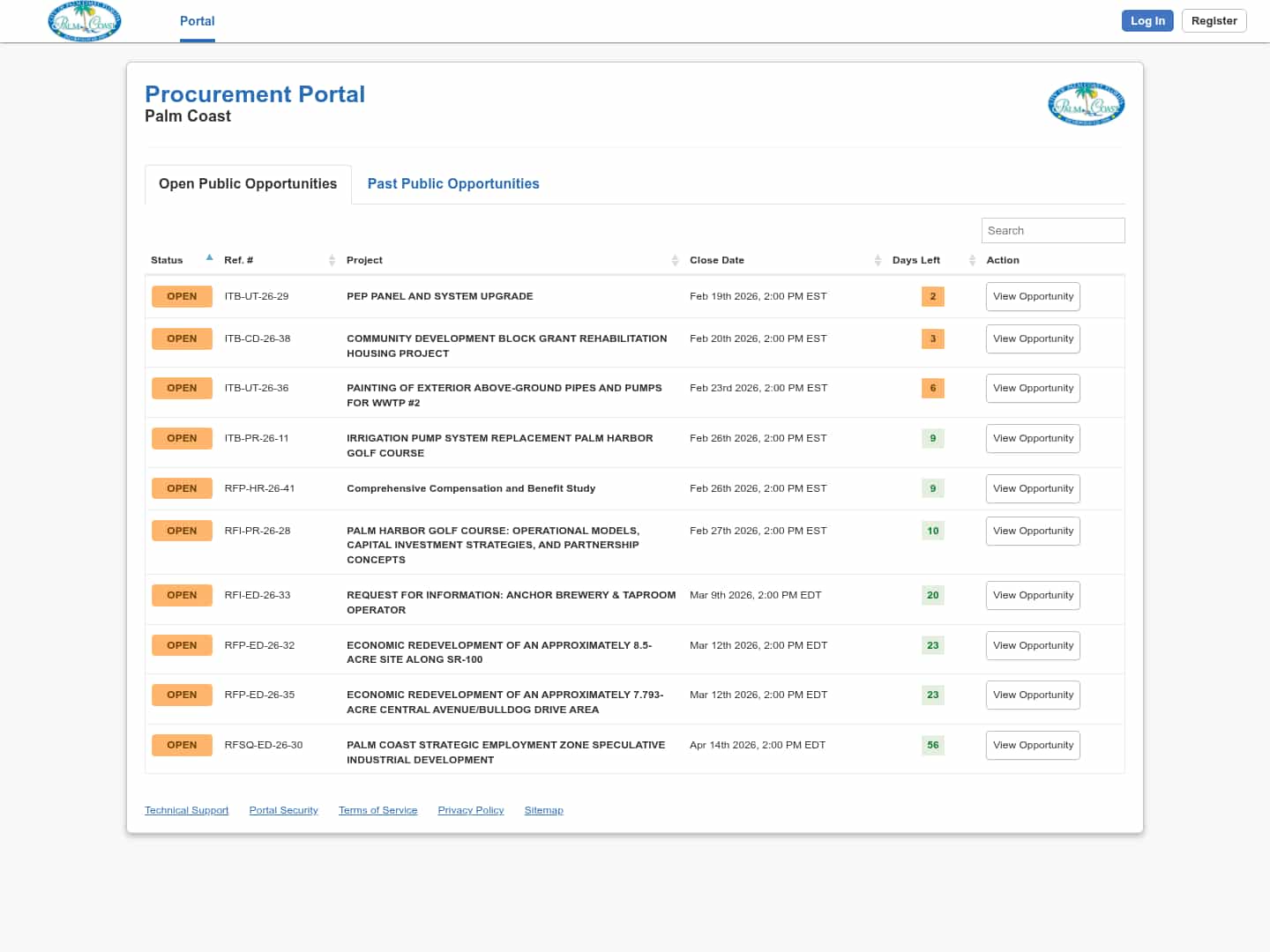Image resolution: width=1270 pixels, height=952 pixels.
Task: Open the Portal navigation item
Action: pyautogui.click(x=197, y=21)
